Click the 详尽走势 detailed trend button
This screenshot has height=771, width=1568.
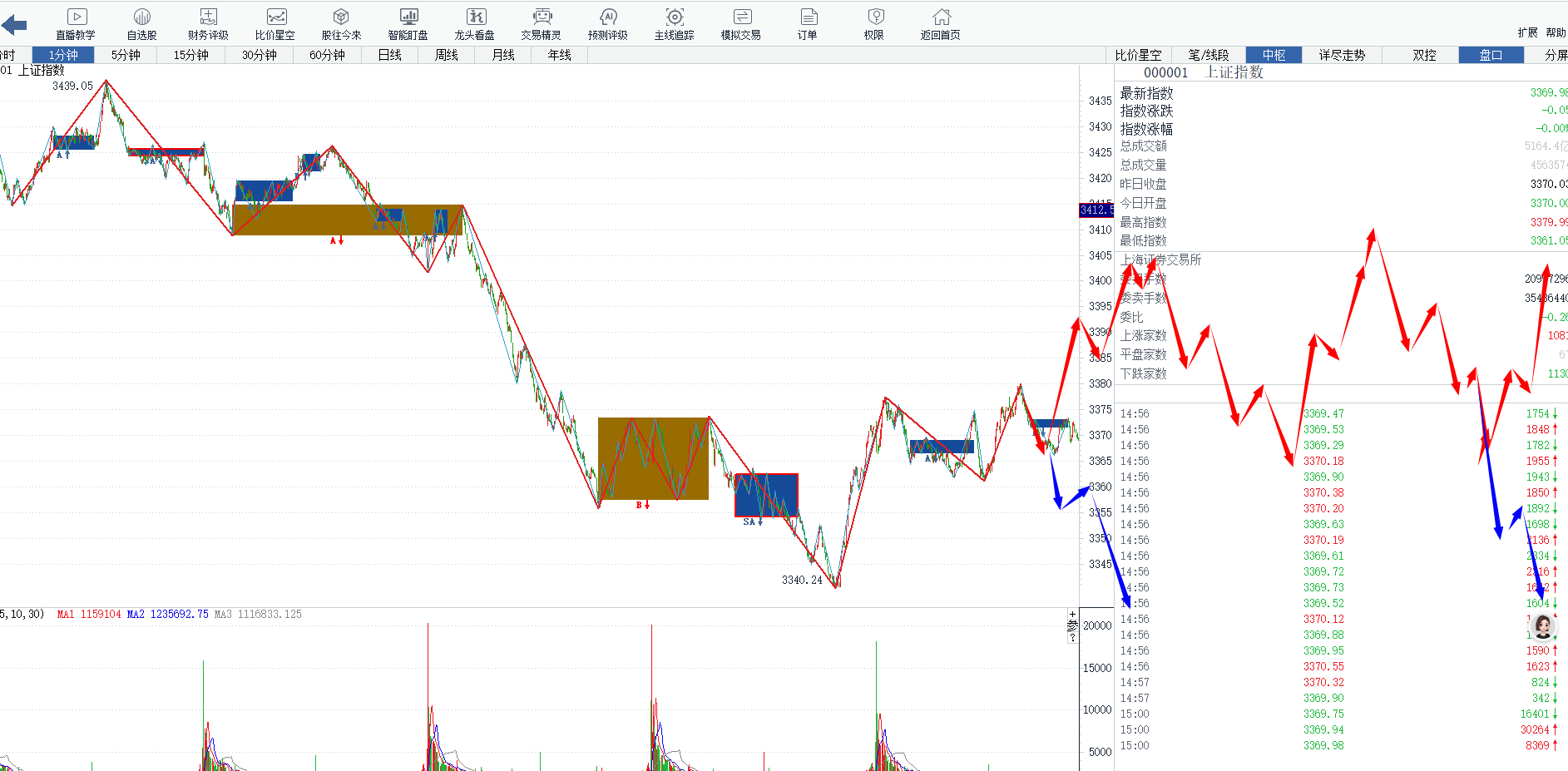pos(1342,55)
